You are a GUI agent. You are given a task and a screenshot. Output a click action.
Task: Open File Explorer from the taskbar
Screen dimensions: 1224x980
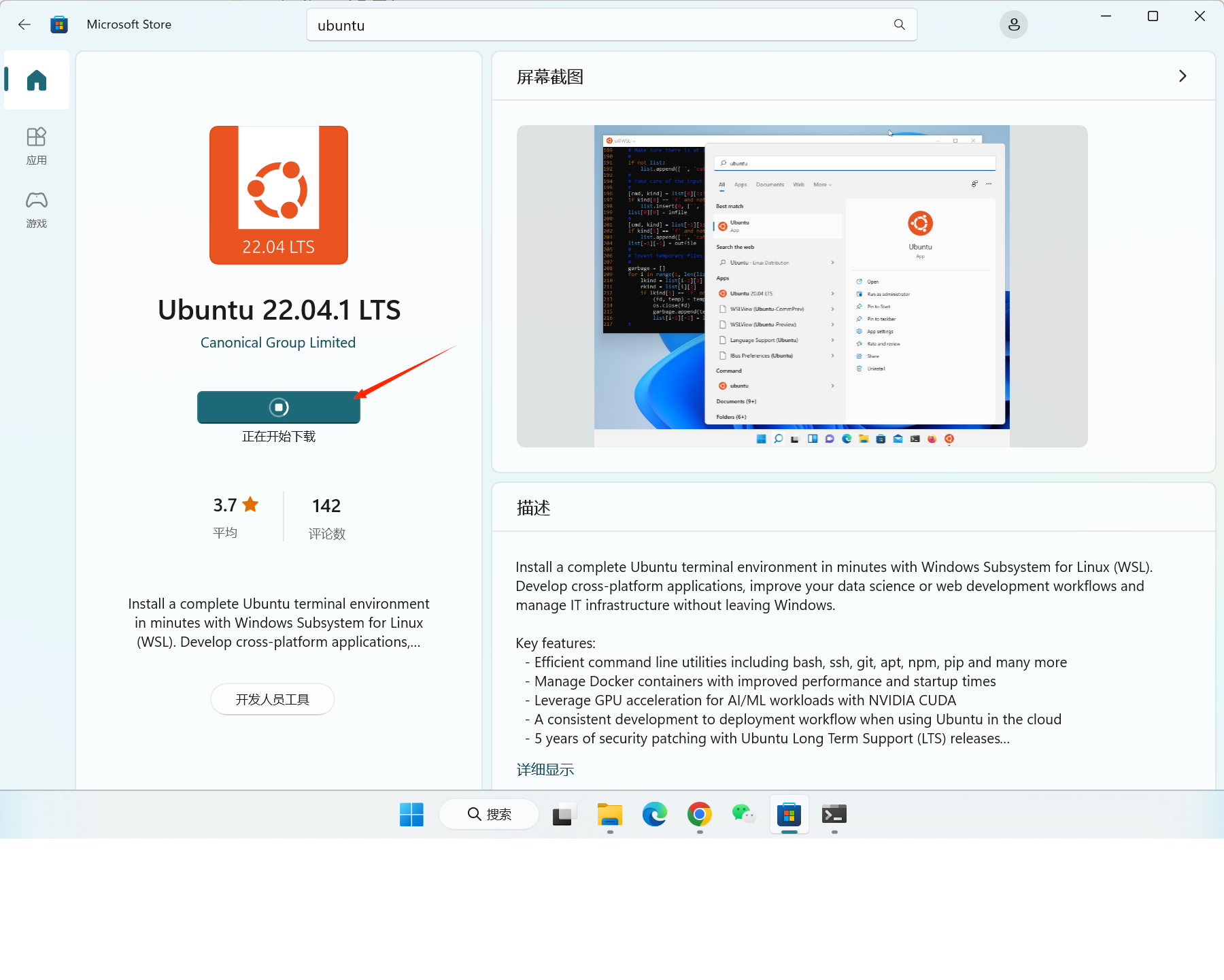609,814
